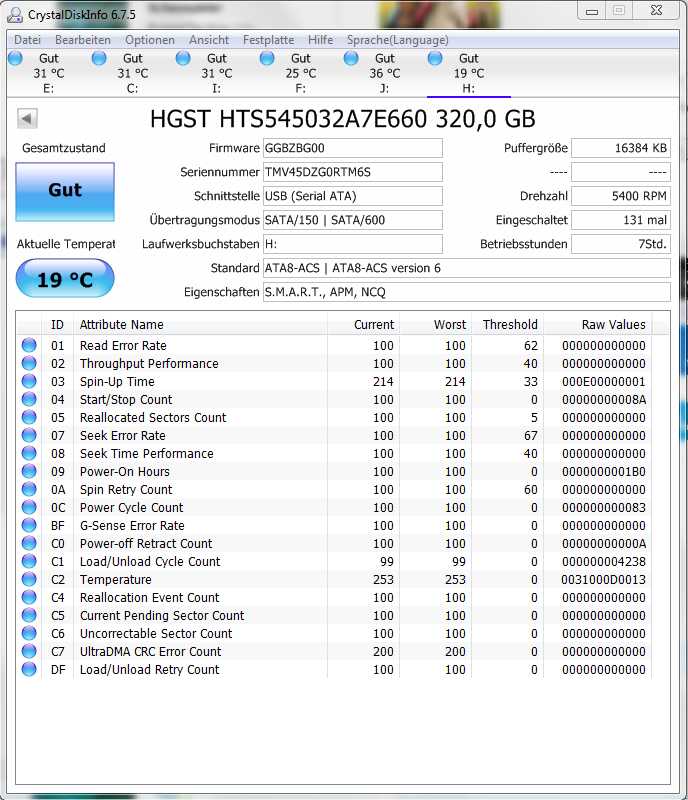Click the Übertragungsmodus field

click(x=353, y=220)
